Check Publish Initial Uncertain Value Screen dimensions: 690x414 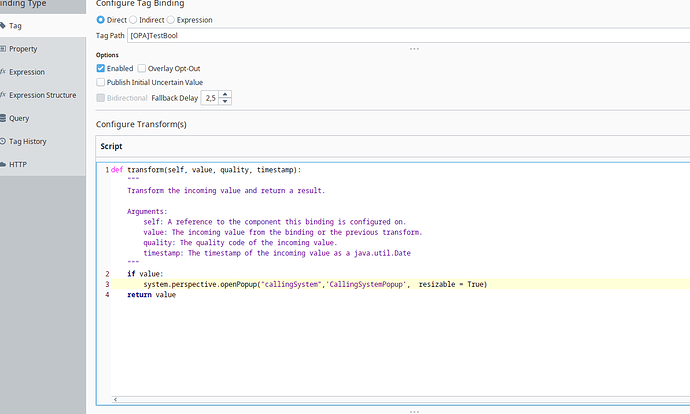(x=100, y=82)
